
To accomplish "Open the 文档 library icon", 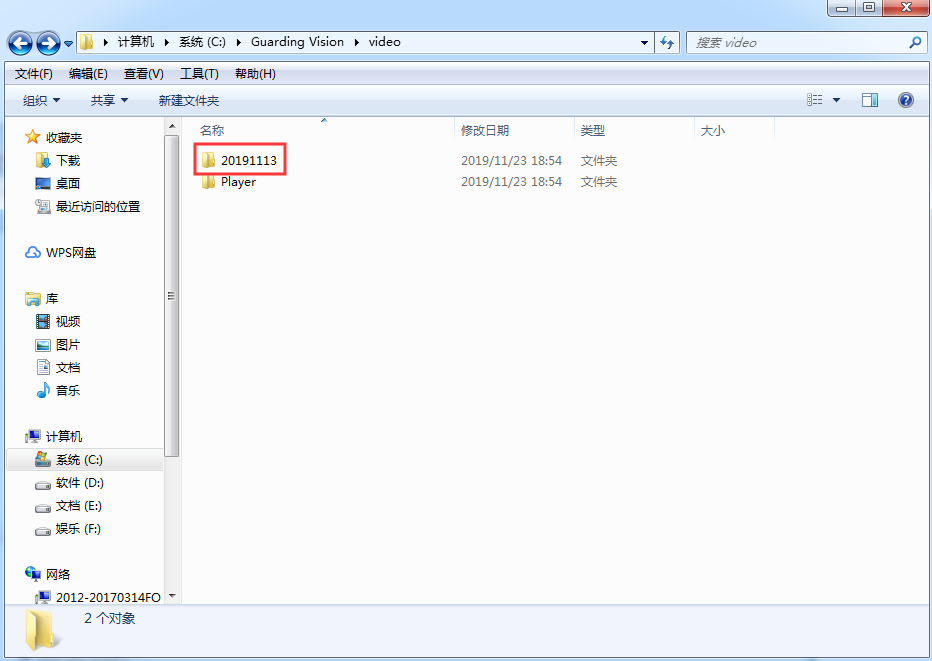I will coord(43,367).
